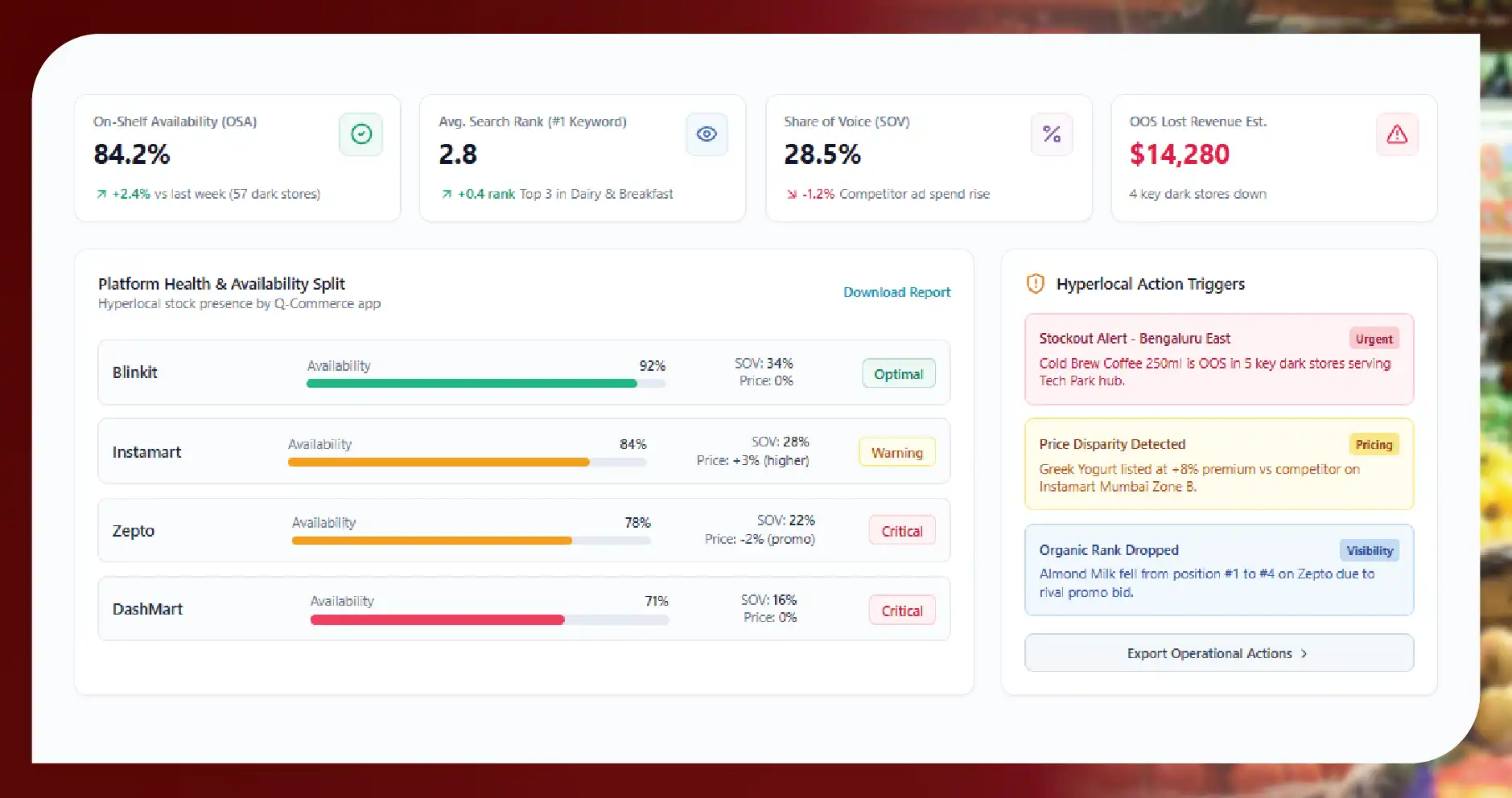Select the DashMart platform name

click(147, 609)
